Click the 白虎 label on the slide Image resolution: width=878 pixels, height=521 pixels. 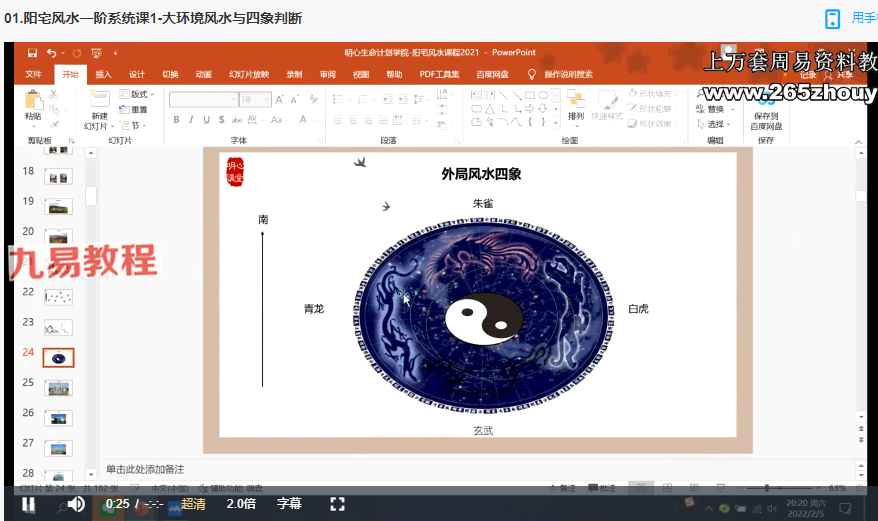pyautogui.click(x=638, y=309)
